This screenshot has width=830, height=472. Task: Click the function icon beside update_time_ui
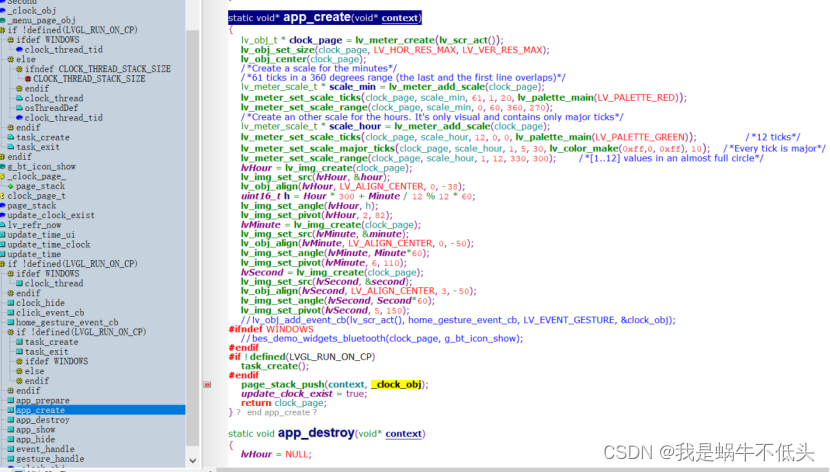[x=3, y=234]
